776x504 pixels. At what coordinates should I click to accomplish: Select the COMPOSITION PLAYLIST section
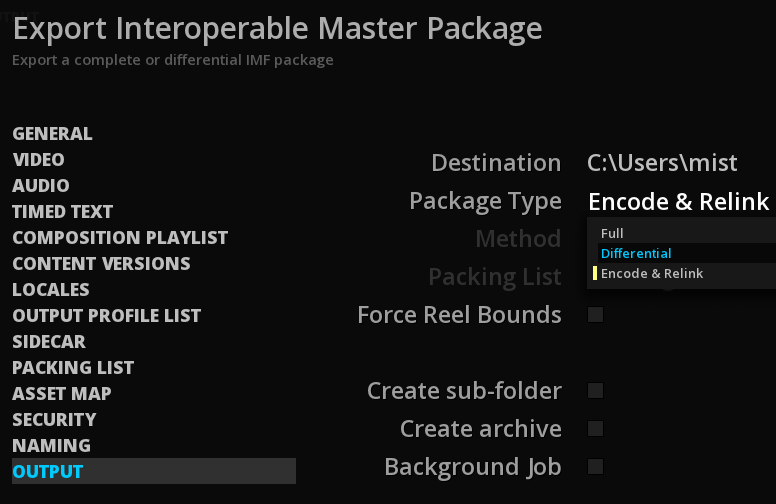click(120, 238)
